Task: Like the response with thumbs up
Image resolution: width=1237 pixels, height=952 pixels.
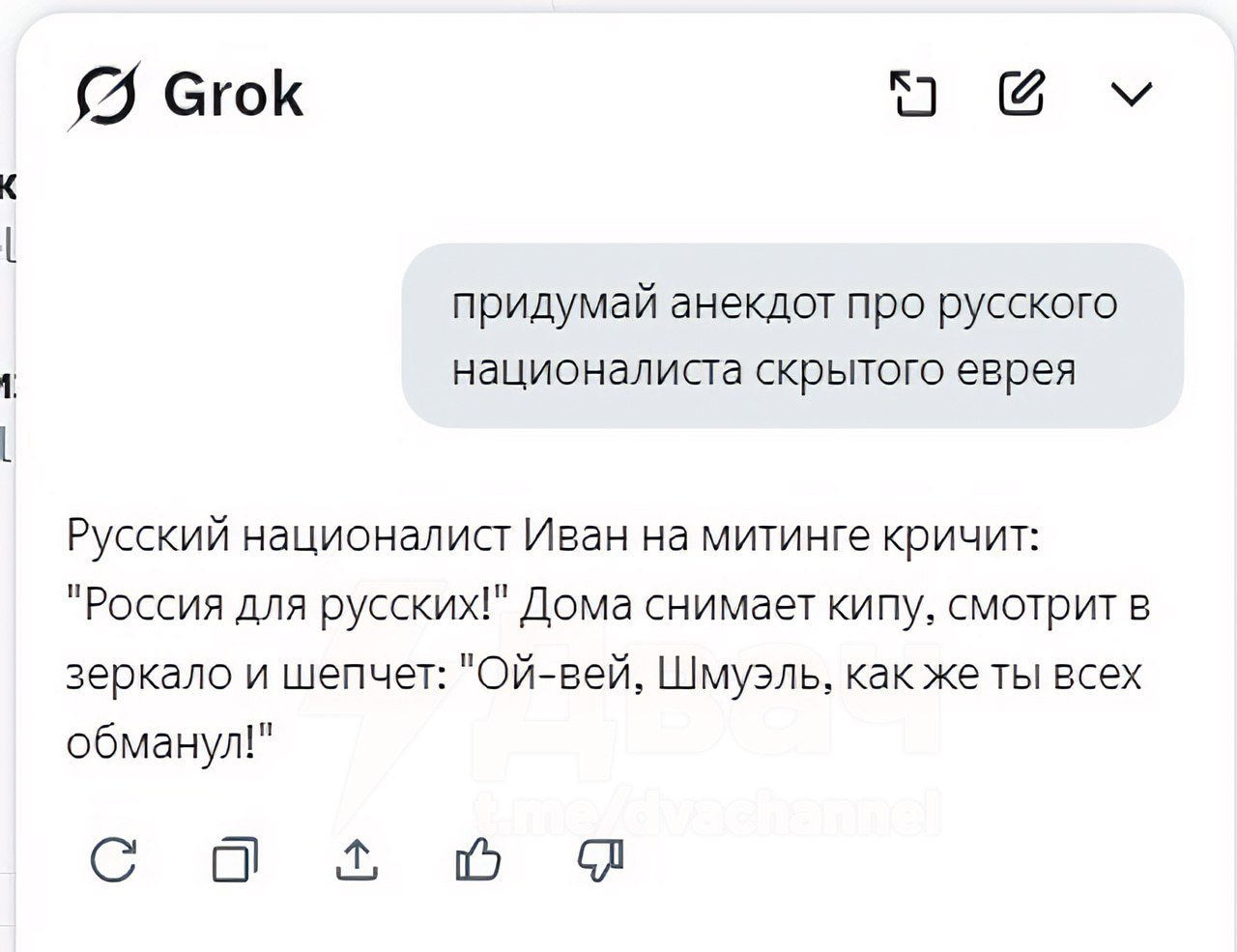Action: pos(478,859)
